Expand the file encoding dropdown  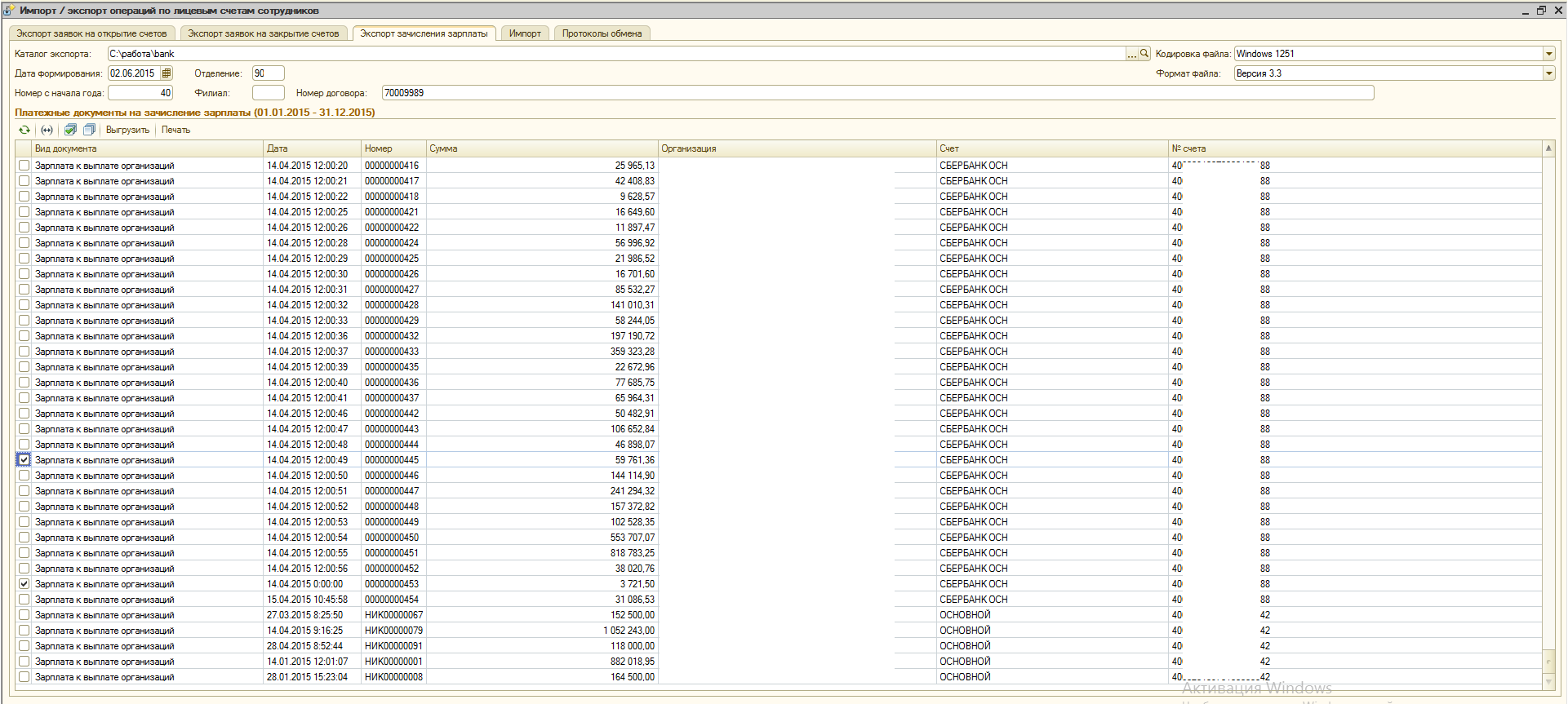pos(1548,54)
